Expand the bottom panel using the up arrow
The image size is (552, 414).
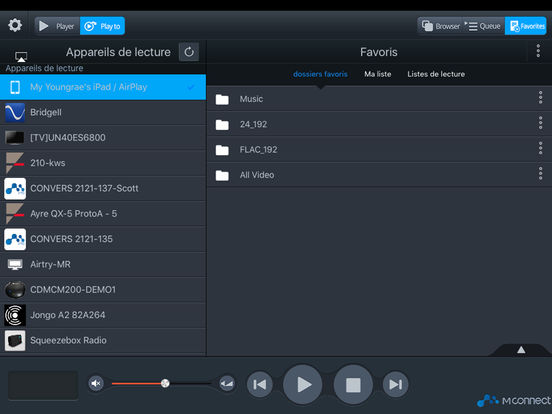tap(521, 350)
